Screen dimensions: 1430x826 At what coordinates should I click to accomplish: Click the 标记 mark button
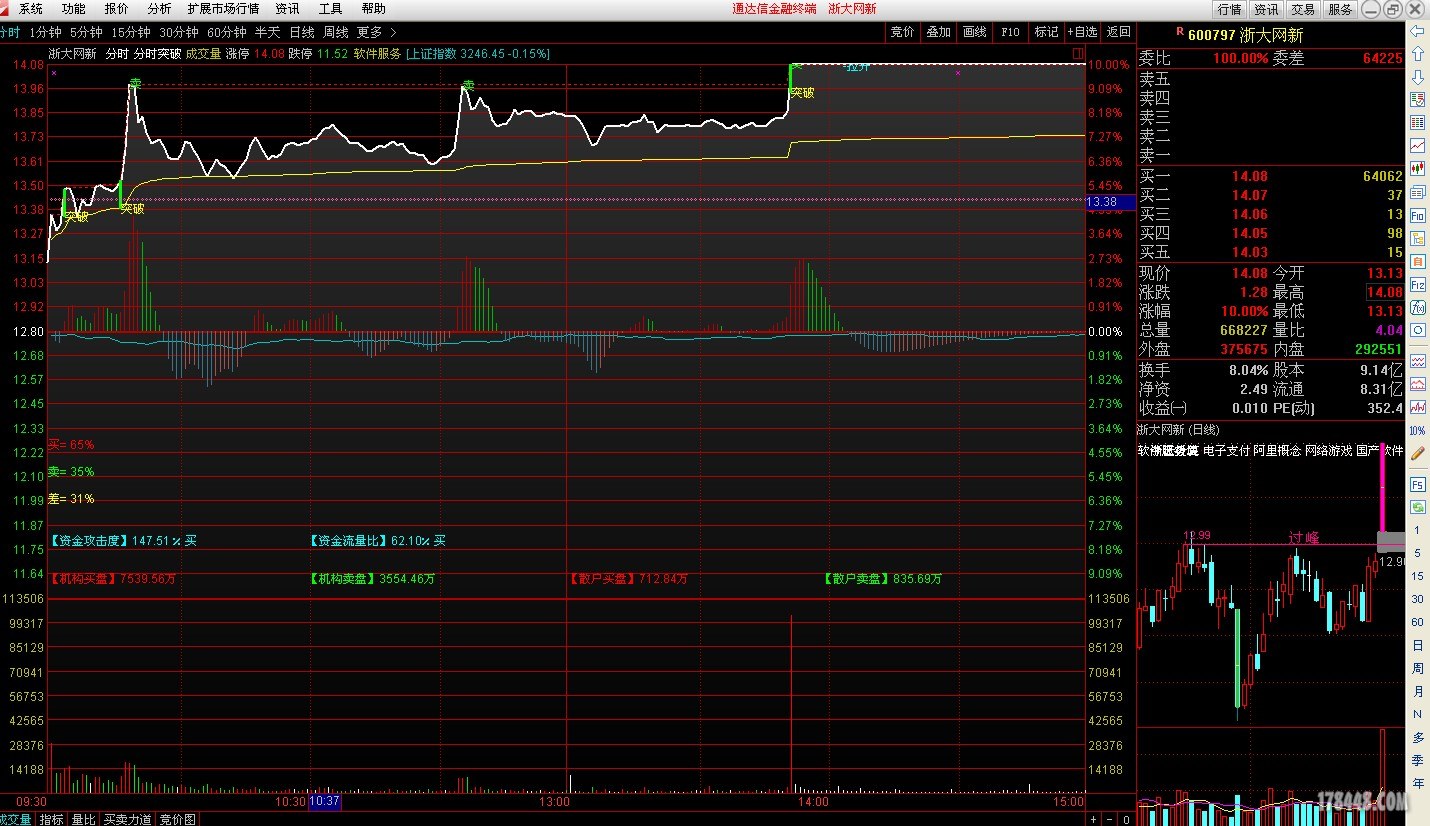(1046, 32)
